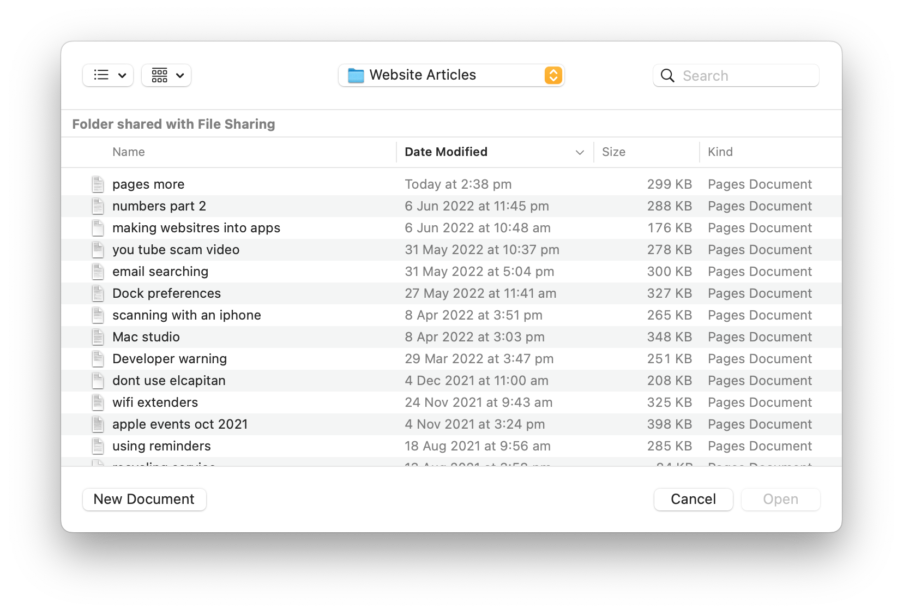Viewport: 903px width, 613px height.
Task: Select the list view icon in the toolbar
Action: click(100, 75)
